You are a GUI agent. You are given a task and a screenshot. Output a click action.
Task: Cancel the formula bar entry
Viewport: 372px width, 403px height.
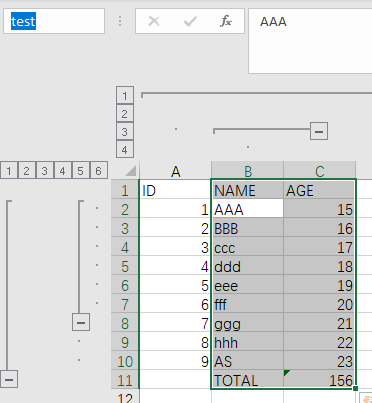pos(154,21)
